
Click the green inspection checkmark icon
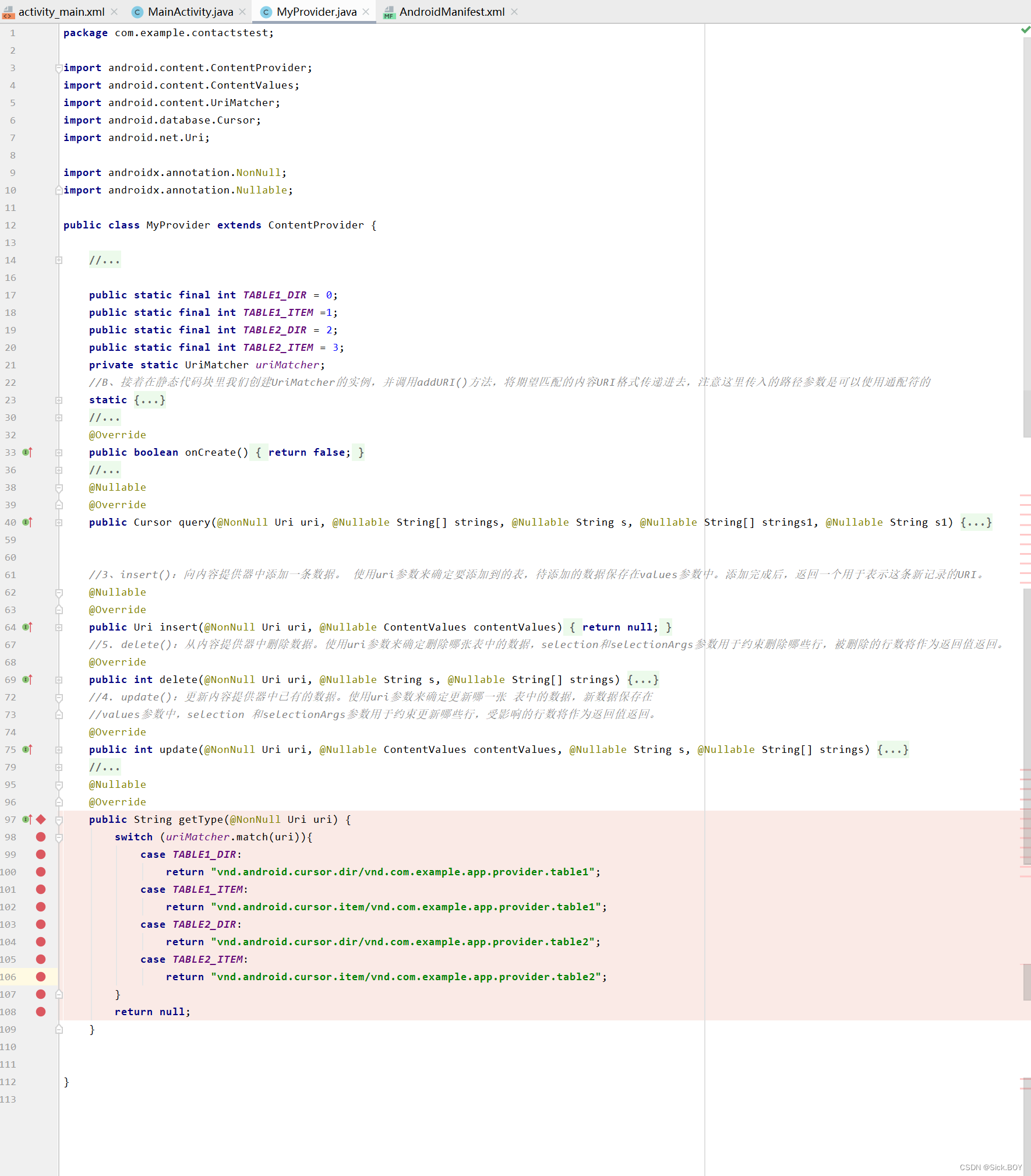tap(1025, 30)
